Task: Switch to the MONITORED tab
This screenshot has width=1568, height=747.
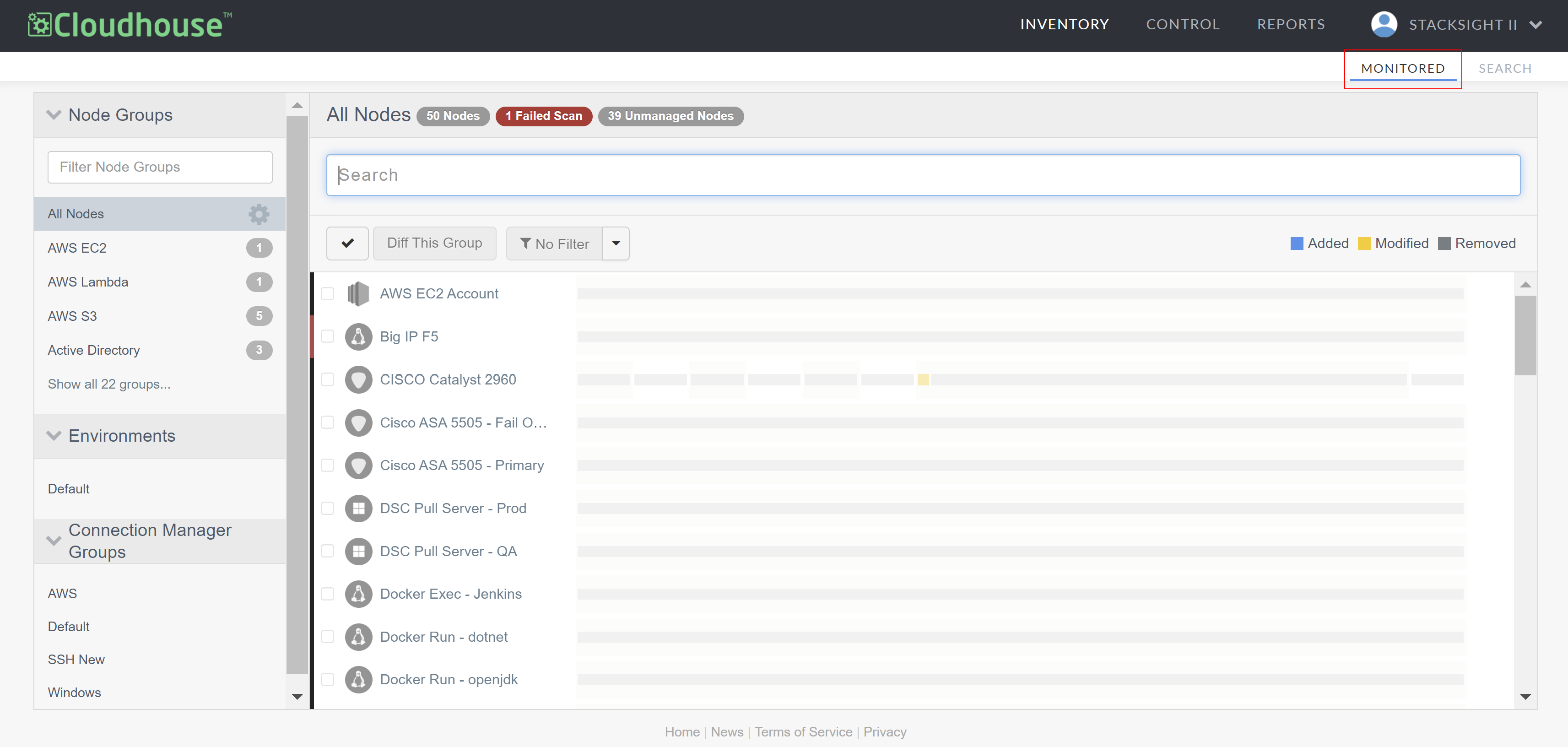Action: (1403, 68)
